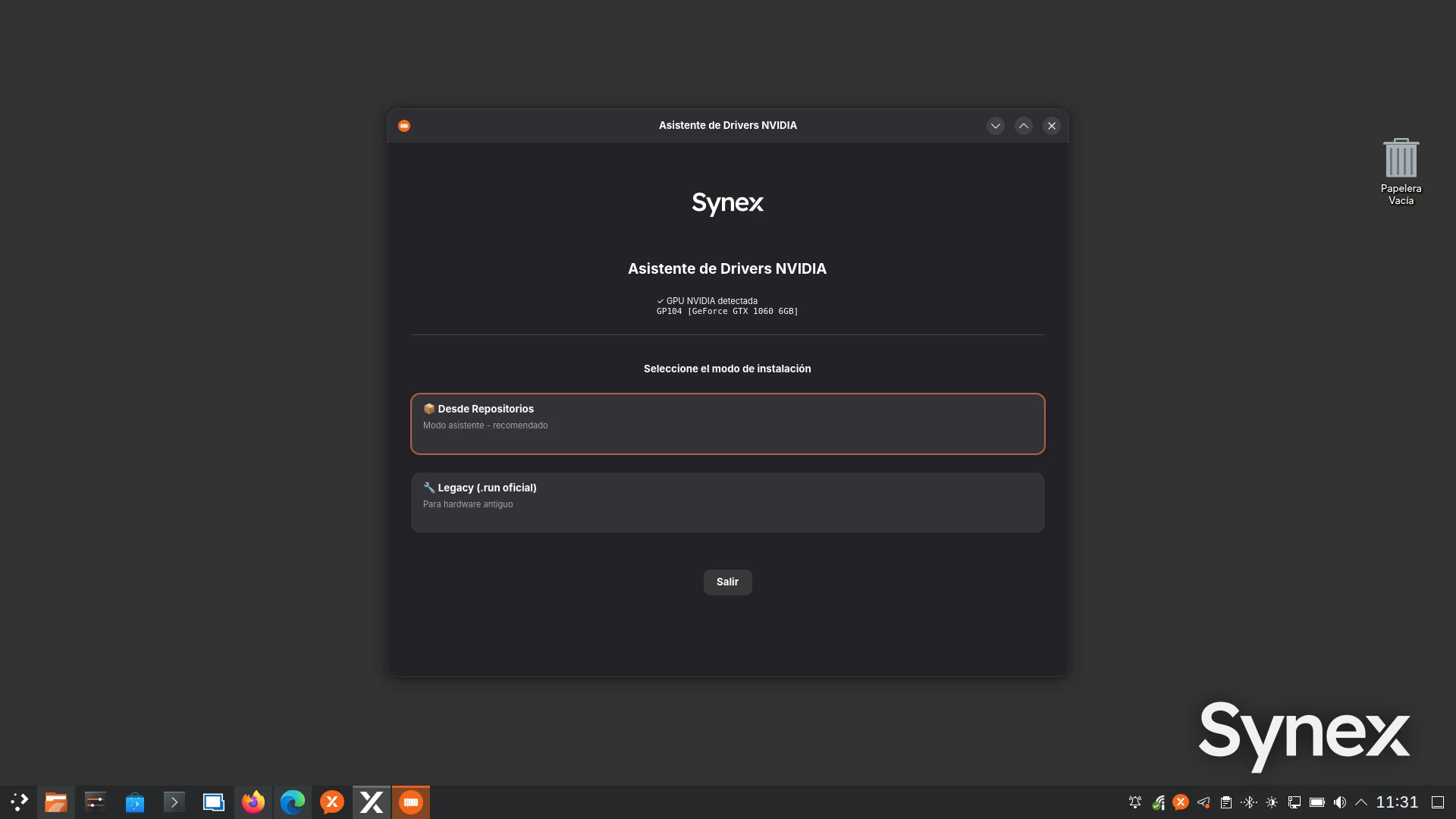1456x819 pixels.
Task: Open the Bluetooth tray icon
Action: point(1249,802)
